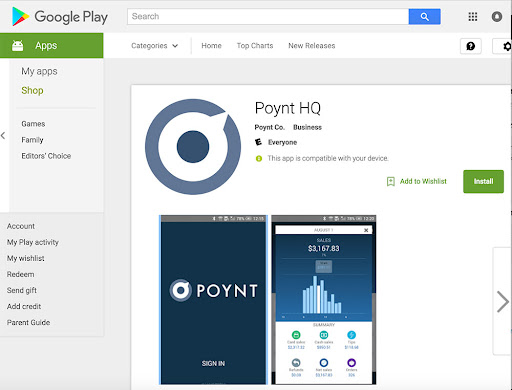Open the account profile avatar
This screenshot has height=390, width=512.
[x=497, y=16]
